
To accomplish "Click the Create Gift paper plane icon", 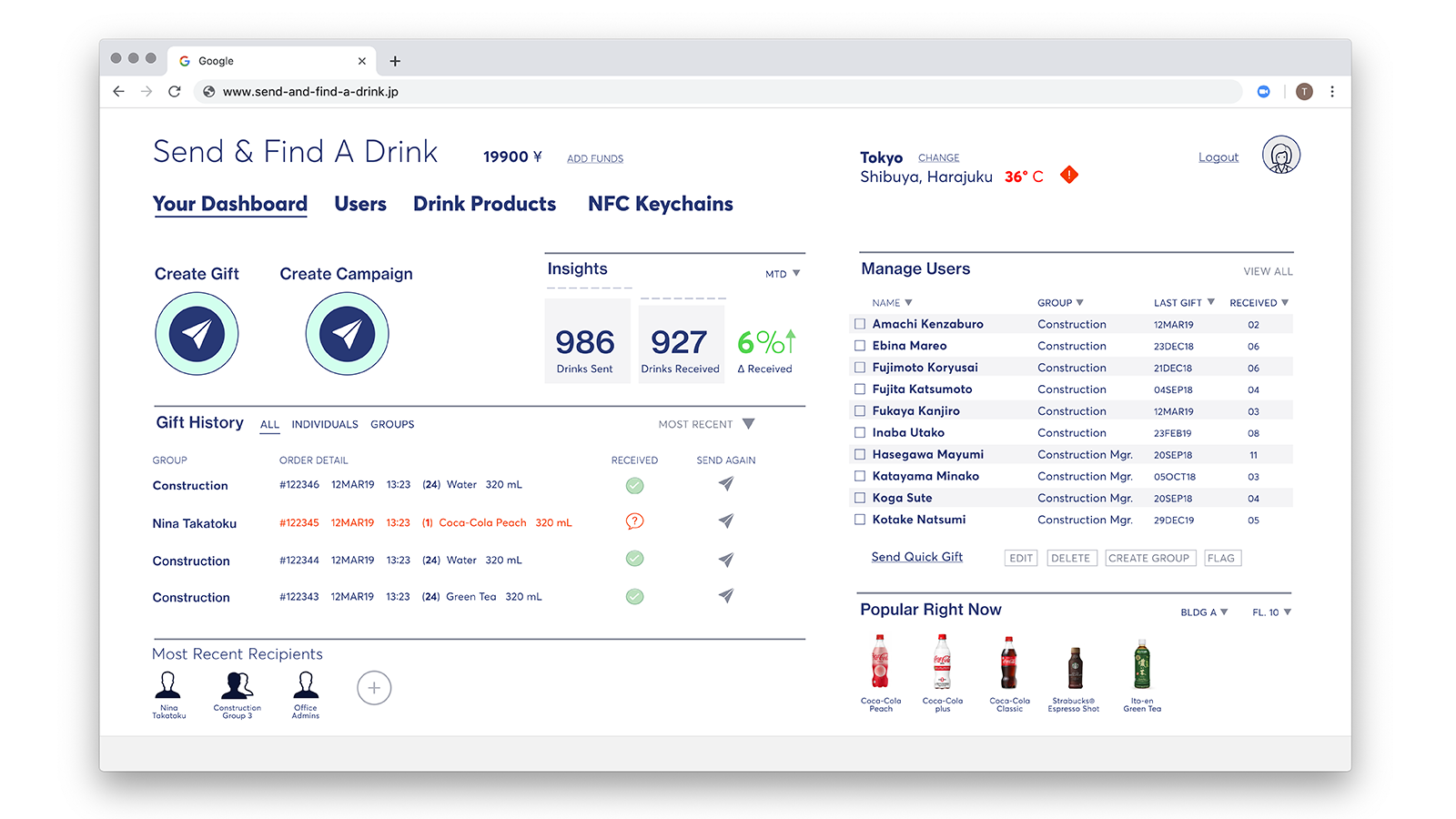I will tap(197, 334).
